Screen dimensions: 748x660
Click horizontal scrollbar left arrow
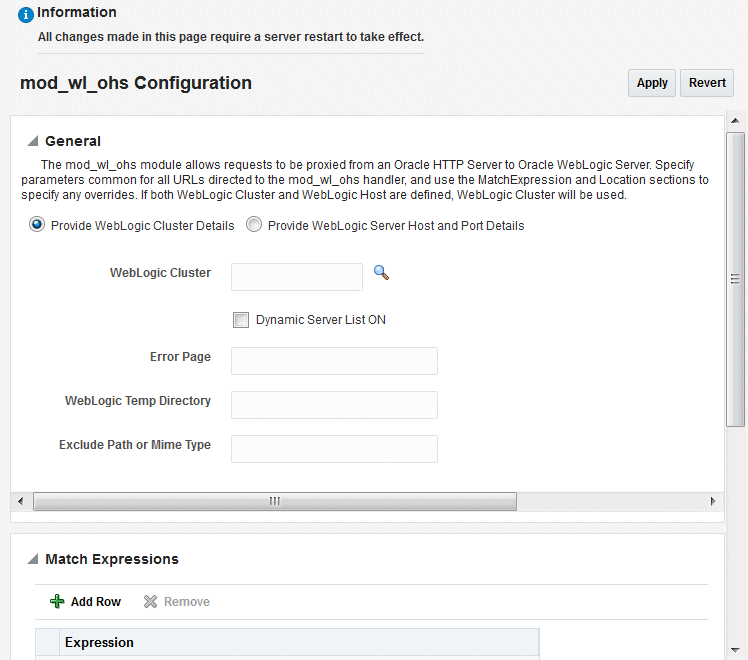[x=21, y=501]
